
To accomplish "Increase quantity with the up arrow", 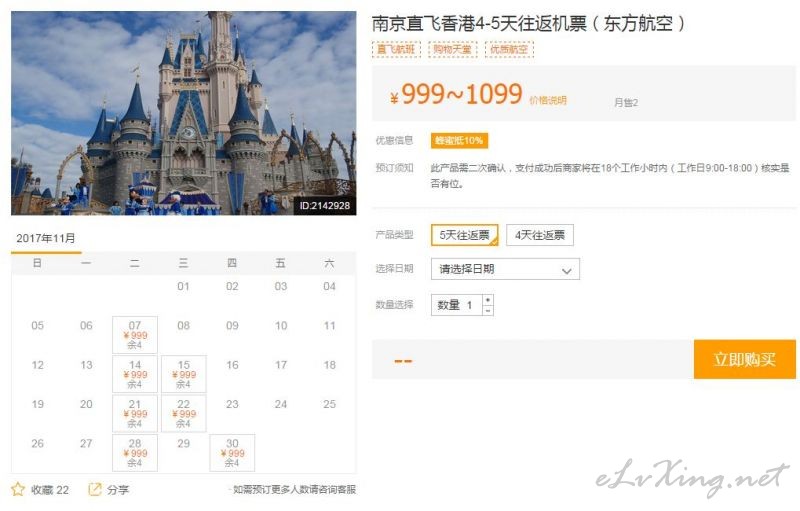I will [x=488, y=300].
